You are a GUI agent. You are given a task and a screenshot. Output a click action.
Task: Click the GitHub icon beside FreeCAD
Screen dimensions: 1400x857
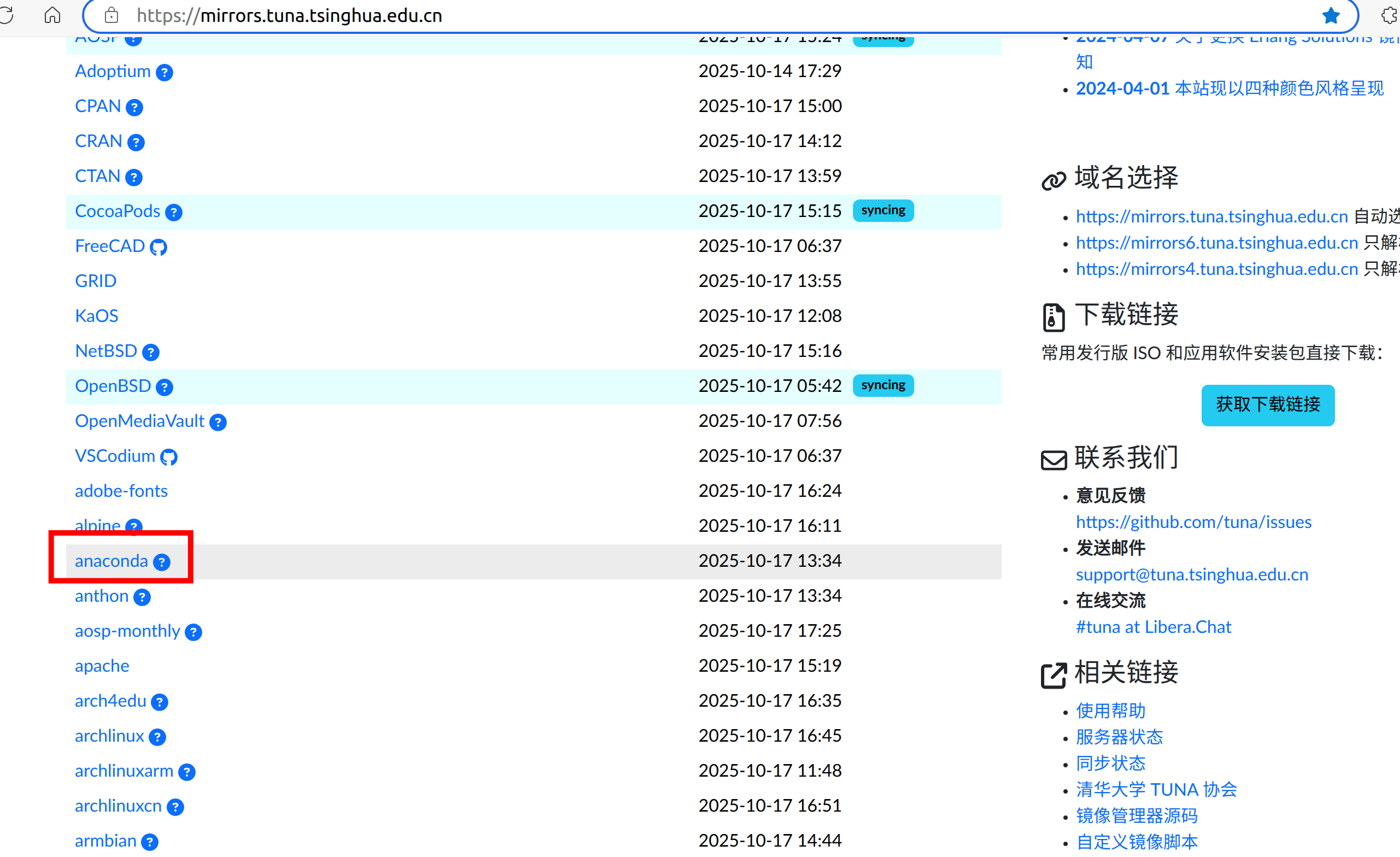click(158, 247)
